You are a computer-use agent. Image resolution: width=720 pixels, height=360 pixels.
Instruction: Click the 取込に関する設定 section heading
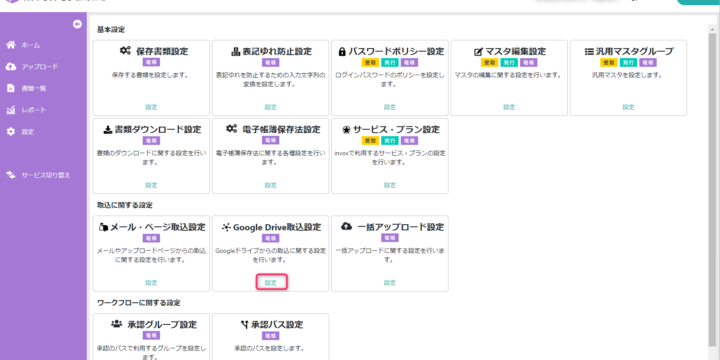click(124, 205)
